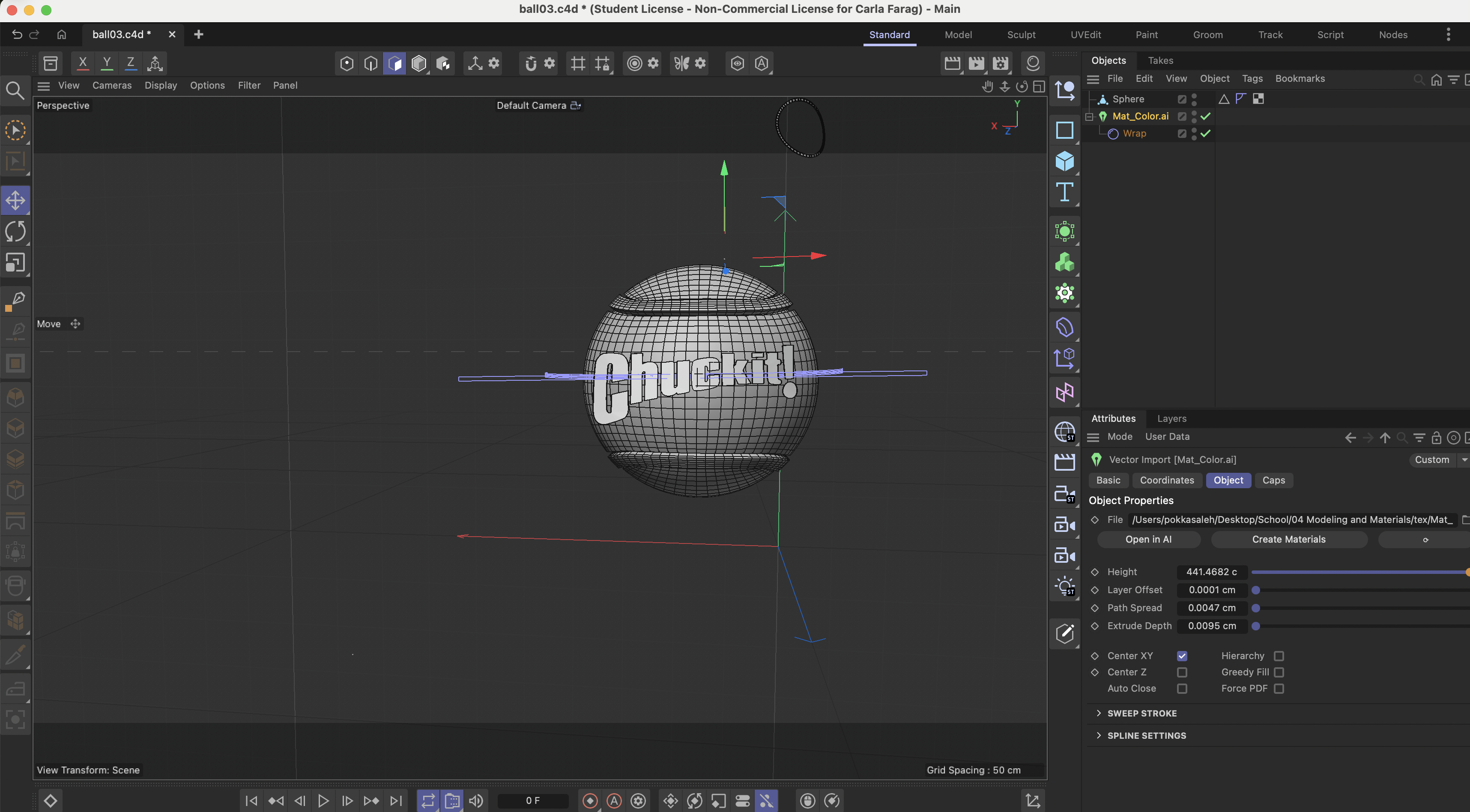Enable the Auto Close checkbox
Image resolution: width=1470 pixels, height=812 pixels.
[x=1182, y=689]
